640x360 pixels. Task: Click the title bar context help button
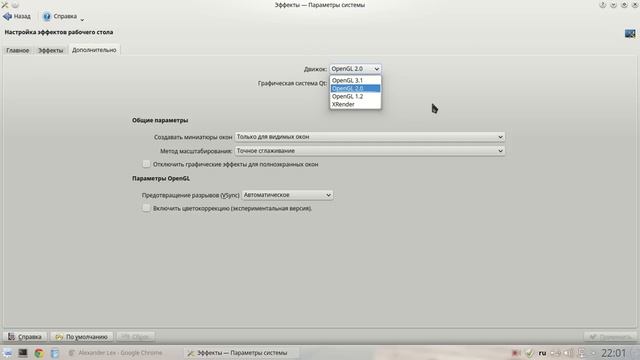[x=602, y=4]
